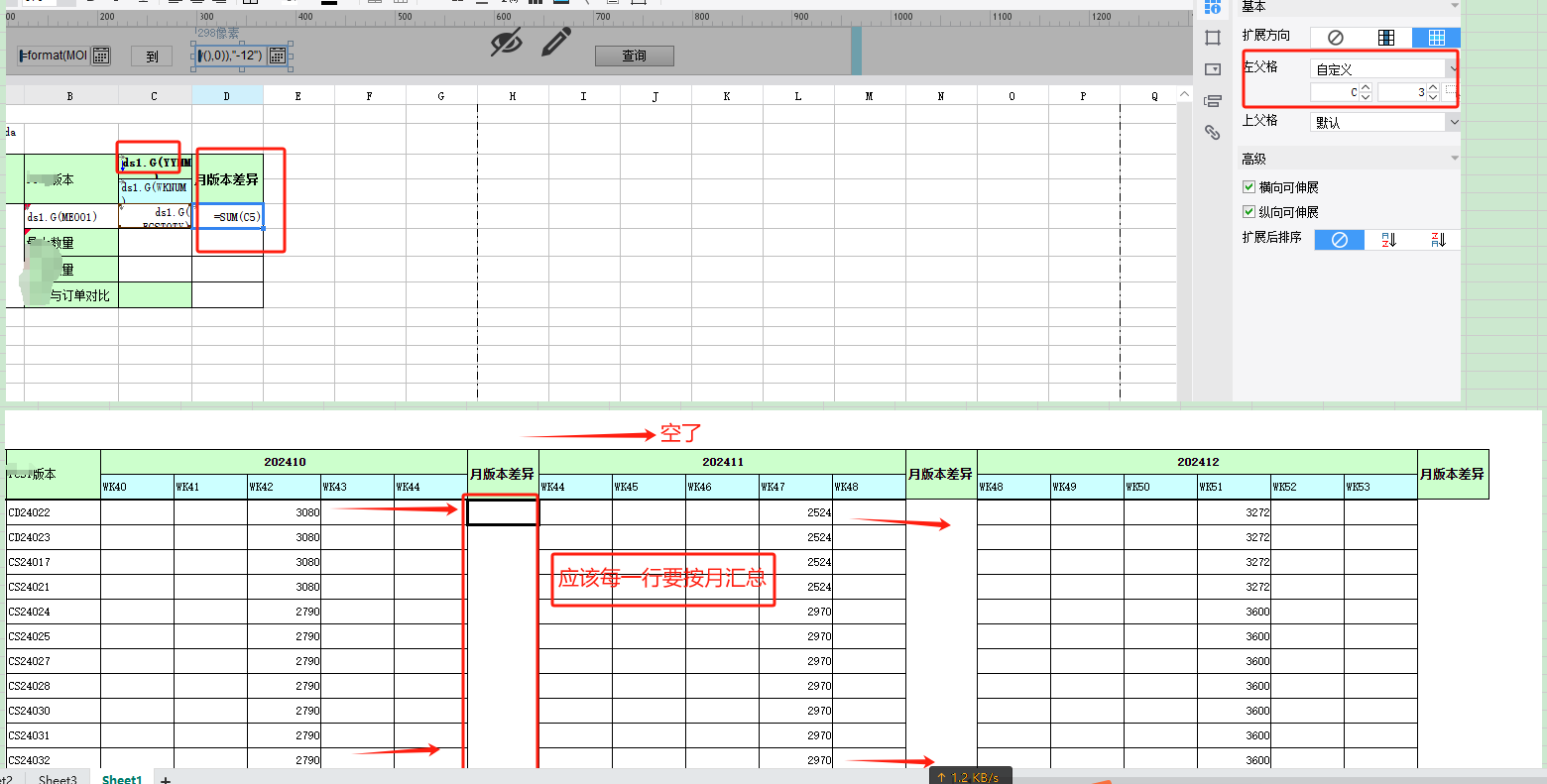
Task: Open the condition attributes panel icon
Action: (x=1212, y=101)
